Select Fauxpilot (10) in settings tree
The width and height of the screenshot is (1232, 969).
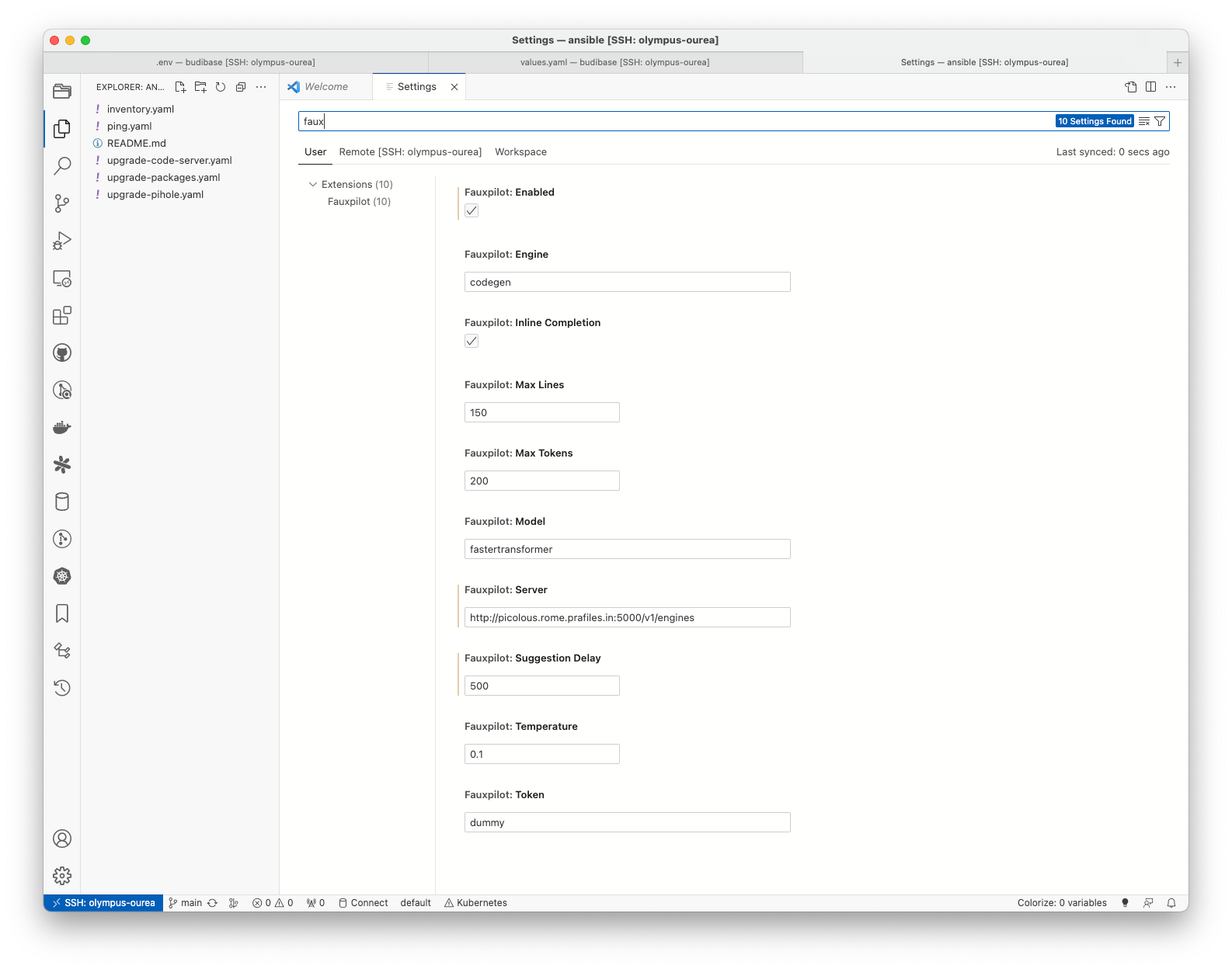coord(359,201)
